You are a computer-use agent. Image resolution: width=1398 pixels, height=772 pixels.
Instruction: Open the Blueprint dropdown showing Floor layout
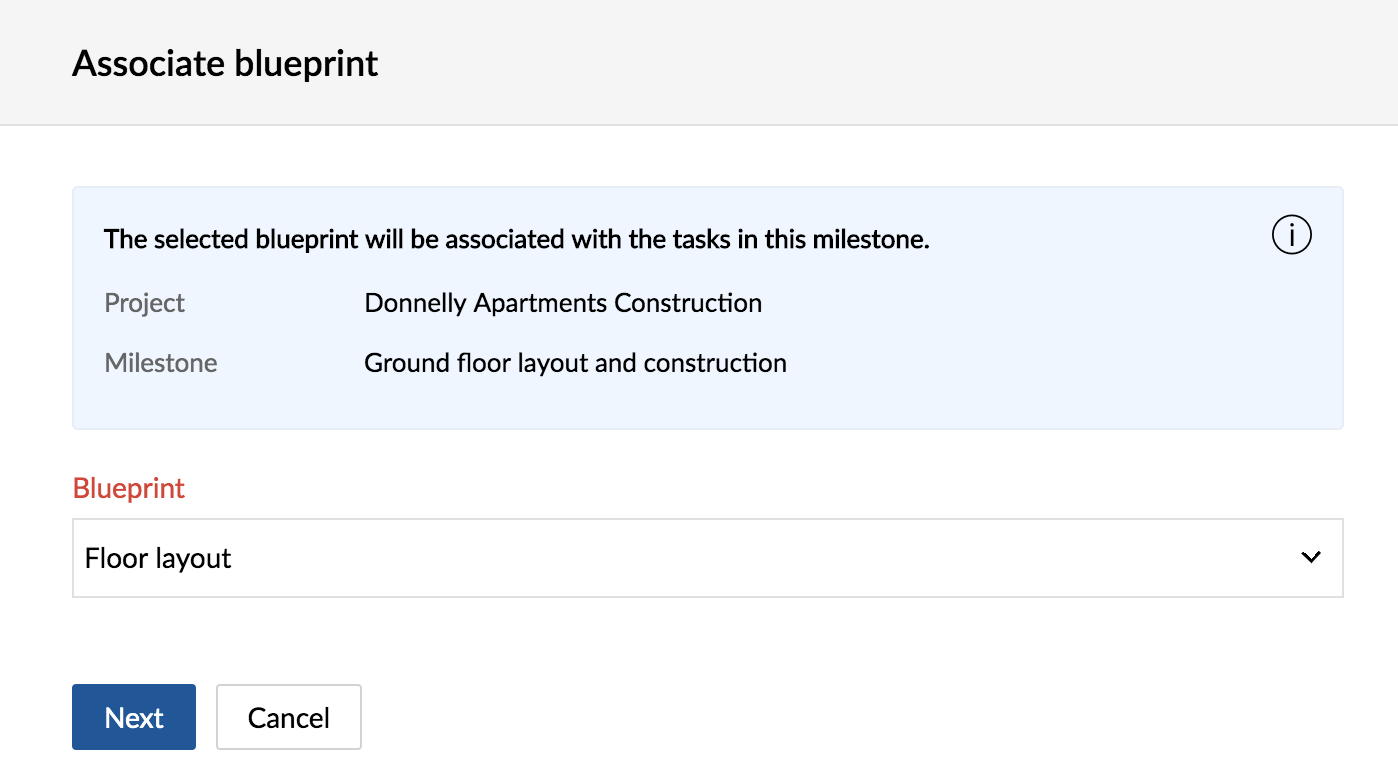point(707,558)
